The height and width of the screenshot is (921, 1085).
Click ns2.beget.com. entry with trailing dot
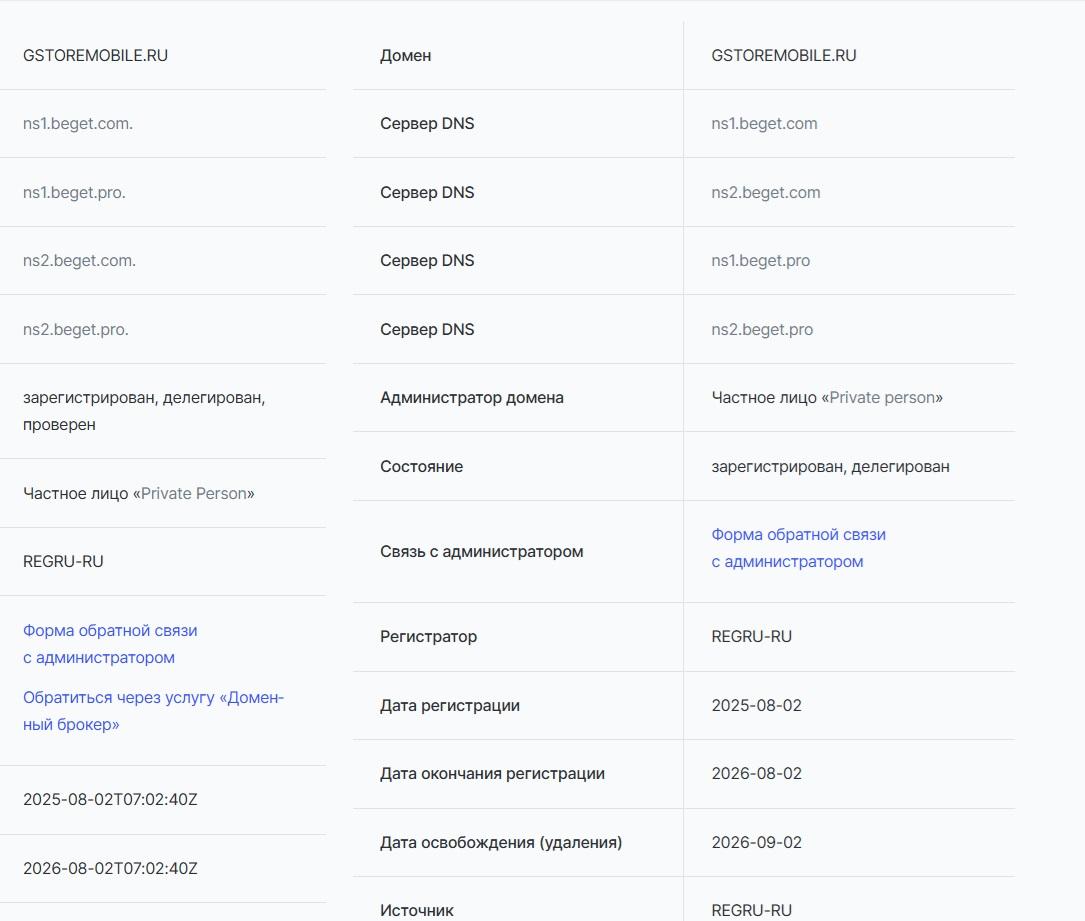(x=79, y=261)
